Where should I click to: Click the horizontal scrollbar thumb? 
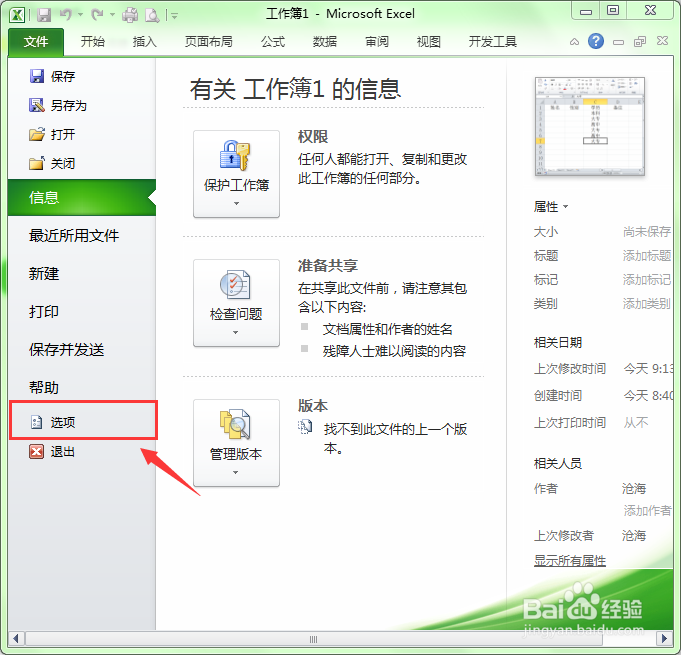[314, 639]
